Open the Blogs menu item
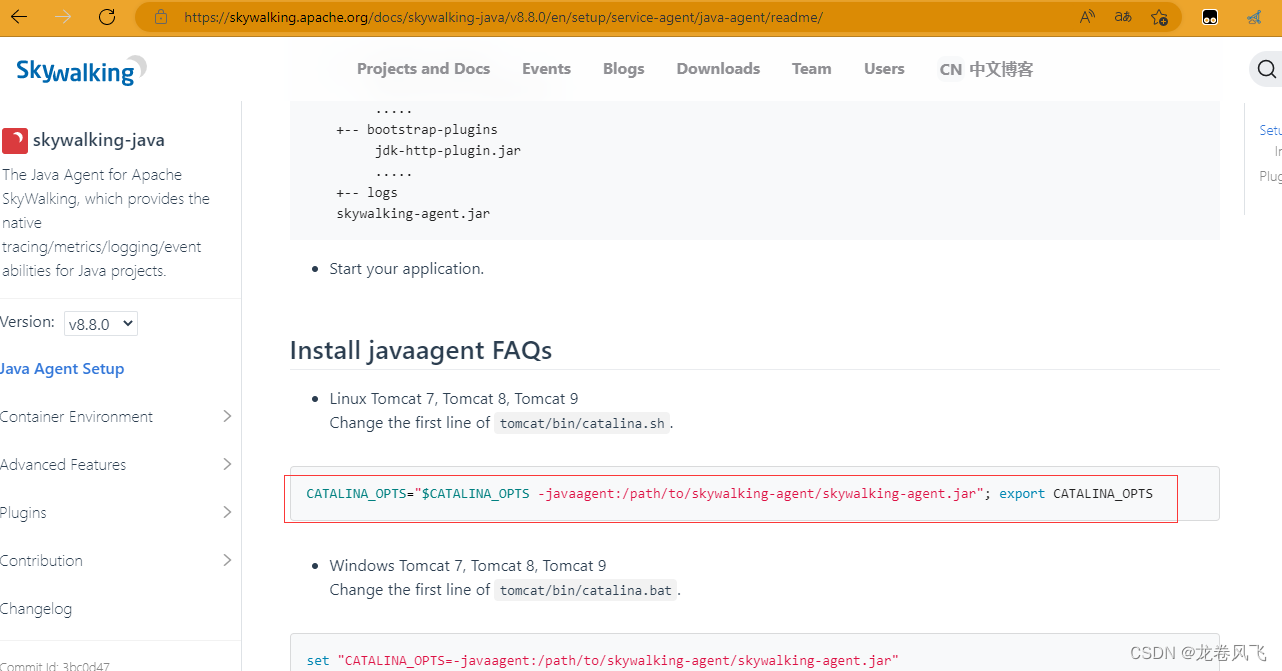Viewport: 1282px width, 671px height. coord(623,69)
